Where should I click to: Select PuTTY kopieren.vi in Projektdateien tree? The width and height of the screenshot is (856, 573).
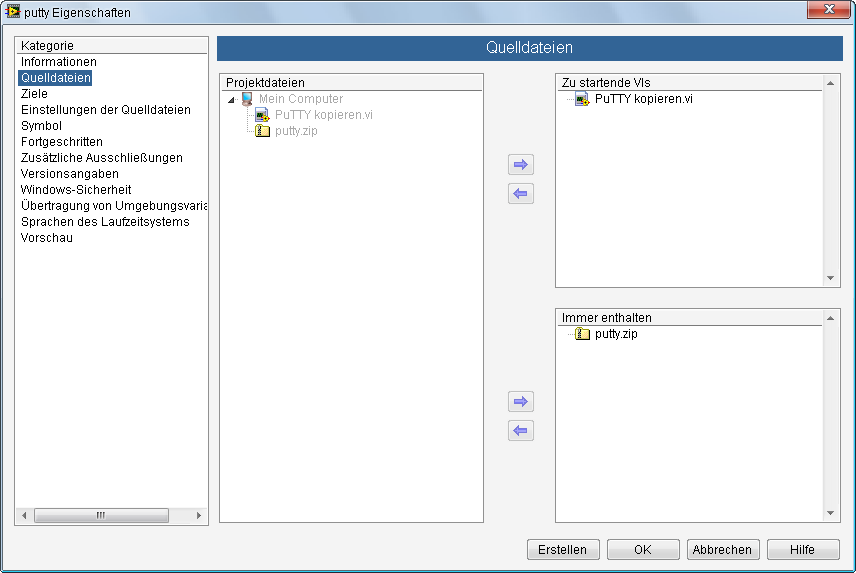click(x=324, y=115)
